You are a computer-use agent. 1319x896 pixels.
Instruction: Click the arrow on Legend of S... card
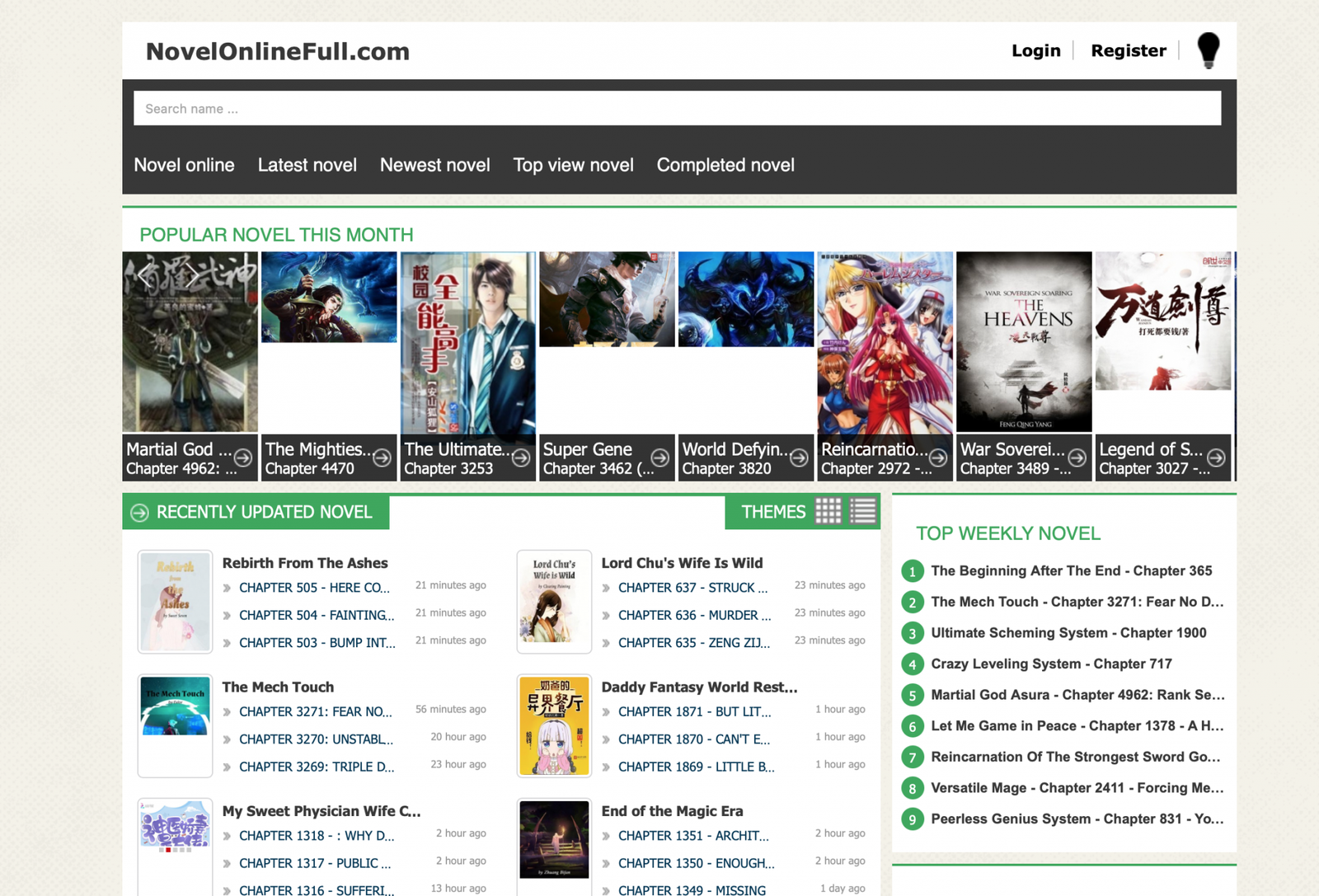pyautogui.click(x=1217, y=457)
